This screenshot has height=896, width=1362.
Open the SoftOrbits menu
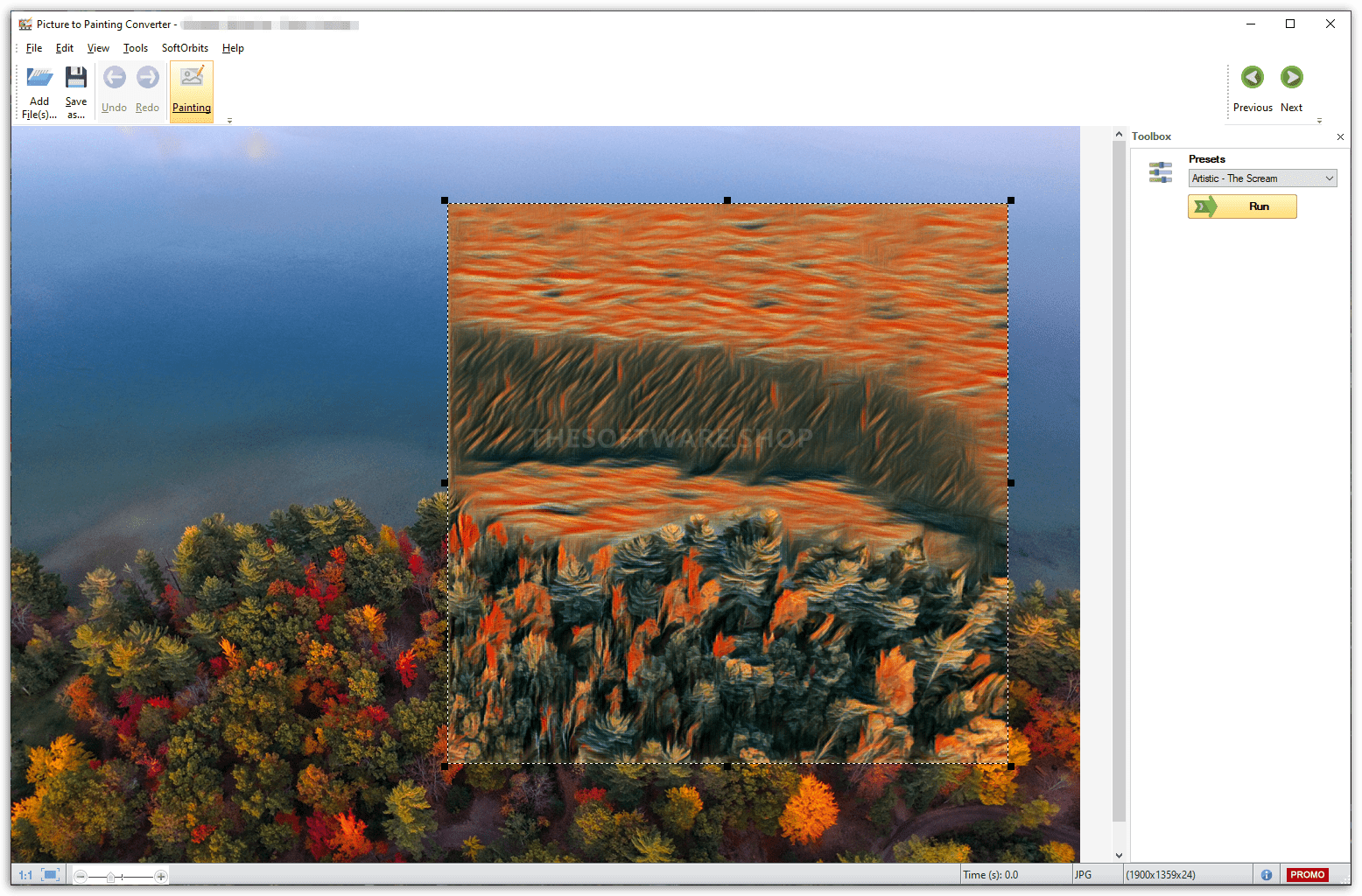point(185,48)
